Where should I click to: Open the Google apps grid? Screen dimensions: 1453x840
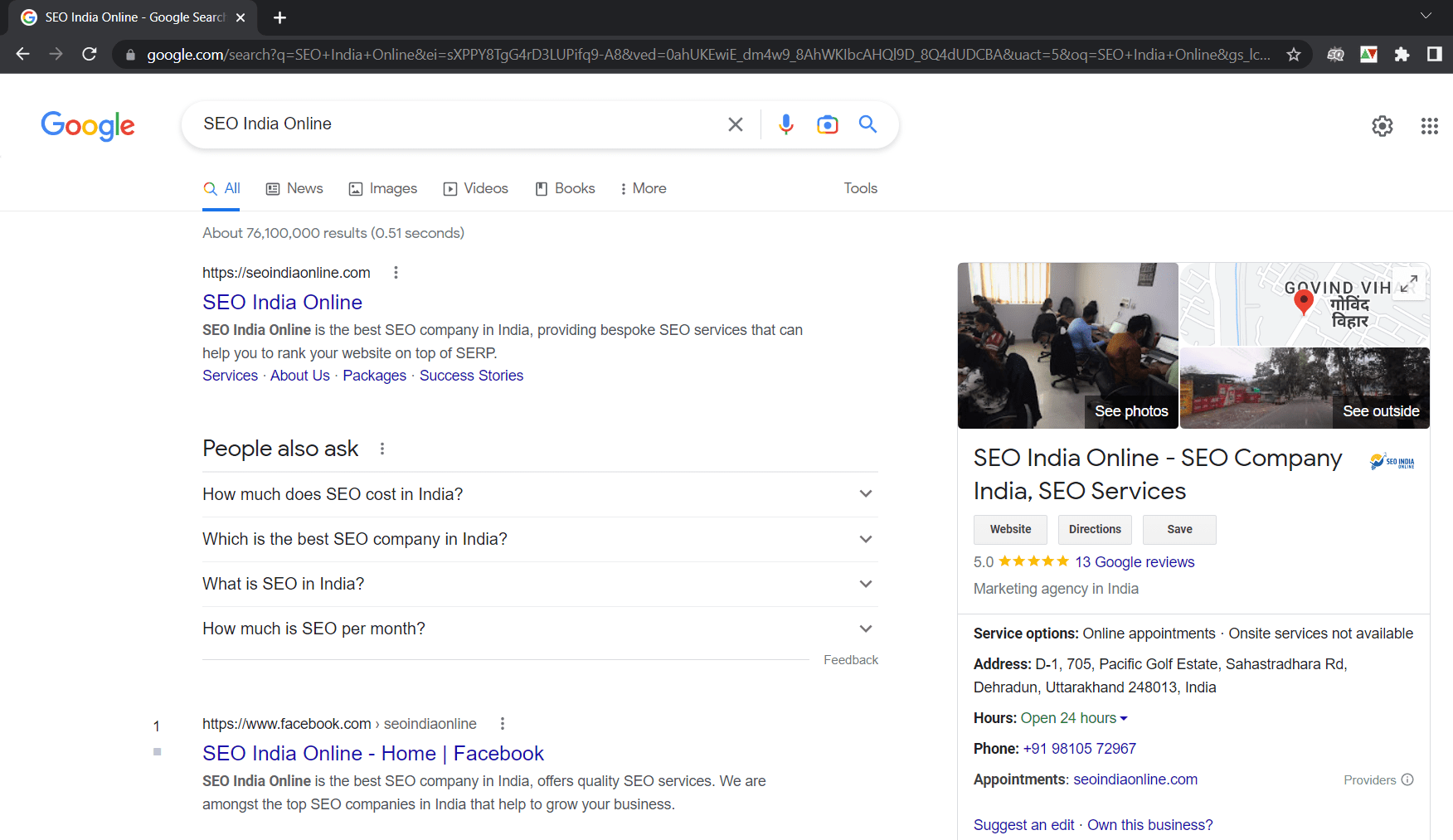tap(1429, 126)
